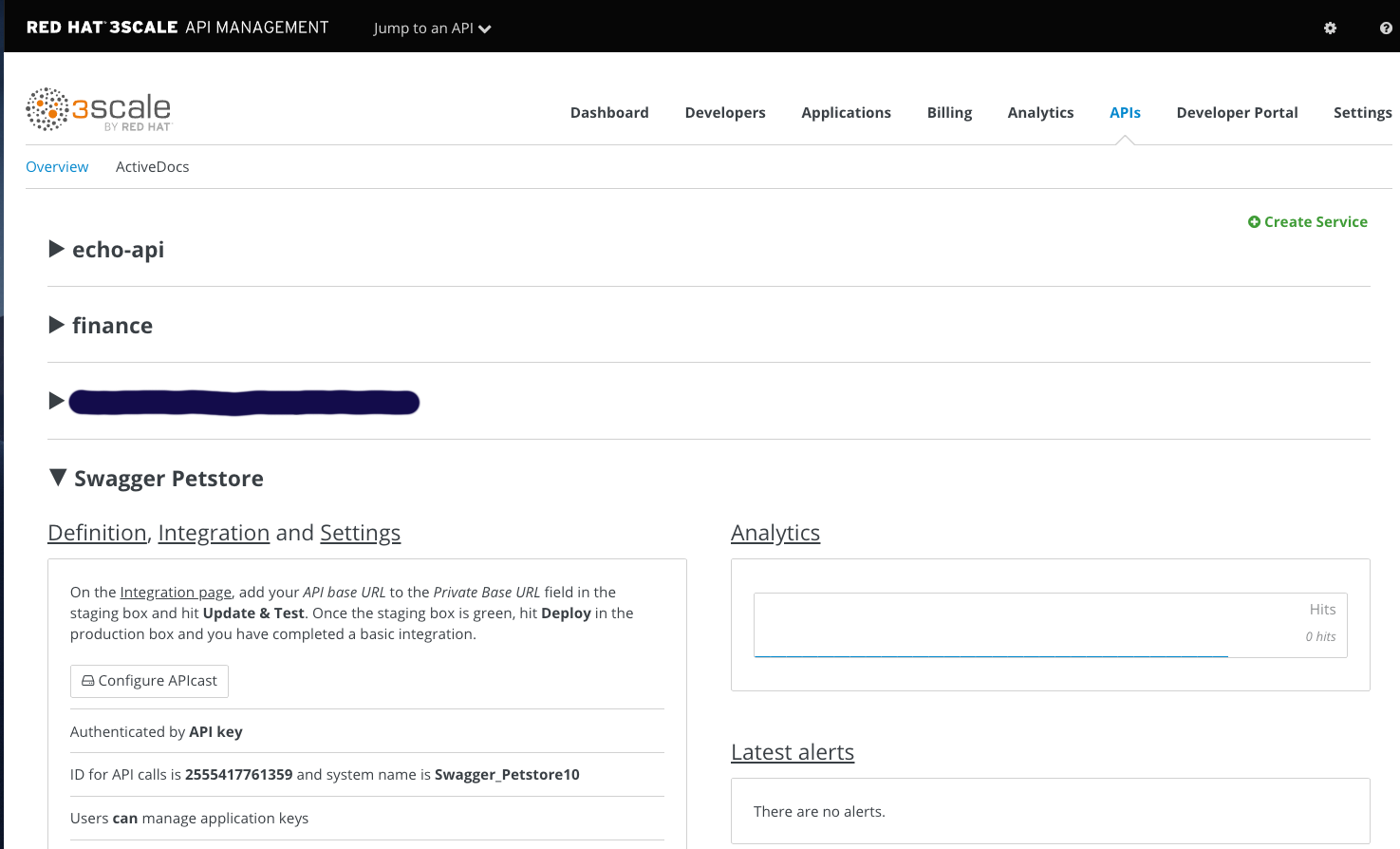Screen dimensions: 1400x849
Task: Open the Latest alerts heading link
Action: [x=793, y=752]
